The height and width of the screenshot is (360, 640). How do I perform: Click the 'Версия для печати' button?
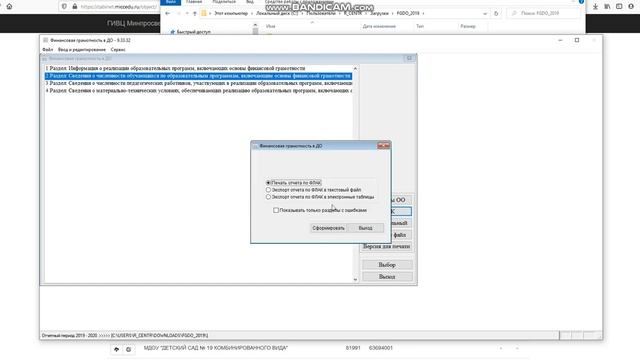tap(386, 247)
